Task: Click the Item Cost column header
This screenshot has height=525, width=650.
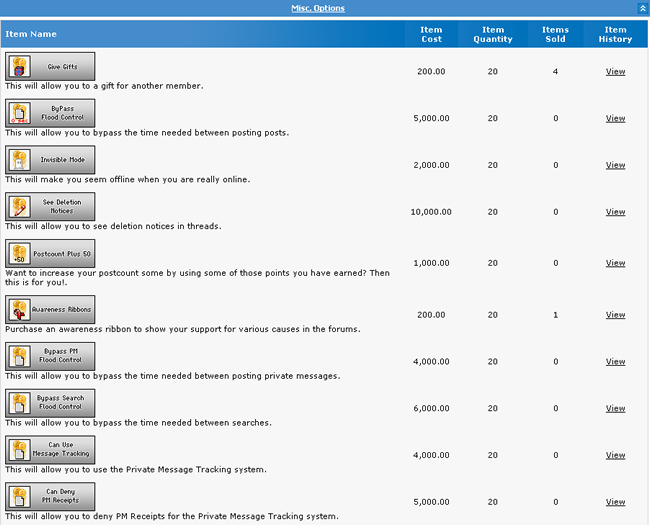Action: point(431,34)
